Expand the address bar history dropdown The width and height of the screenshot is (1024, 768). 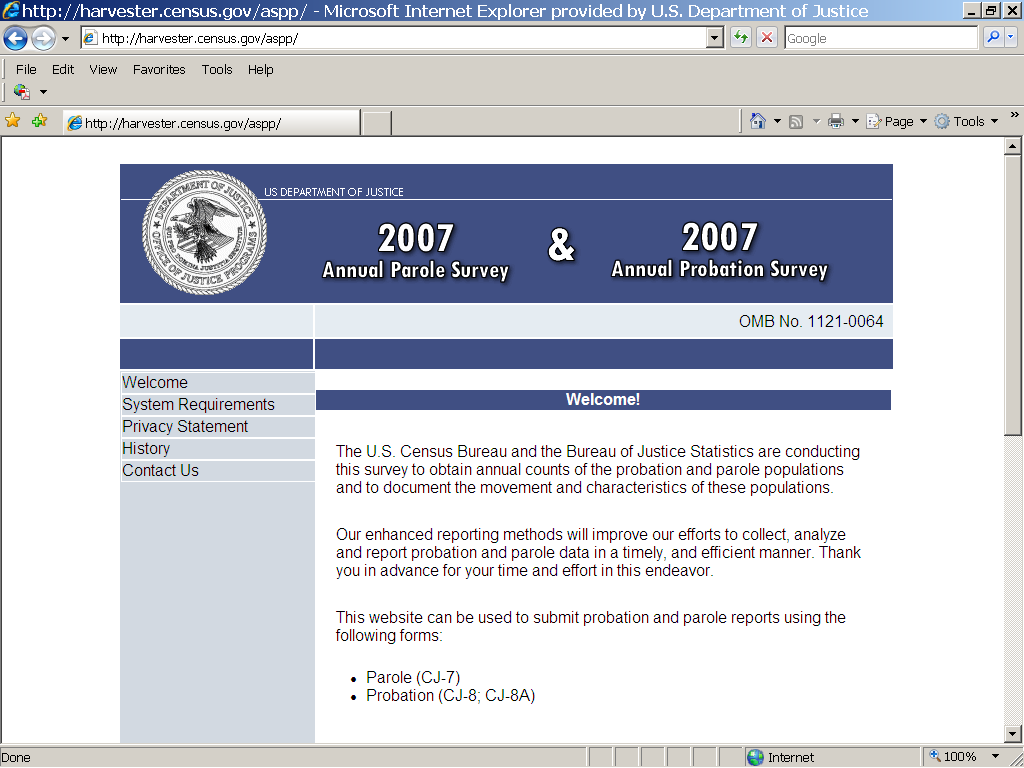click(715, 39)
